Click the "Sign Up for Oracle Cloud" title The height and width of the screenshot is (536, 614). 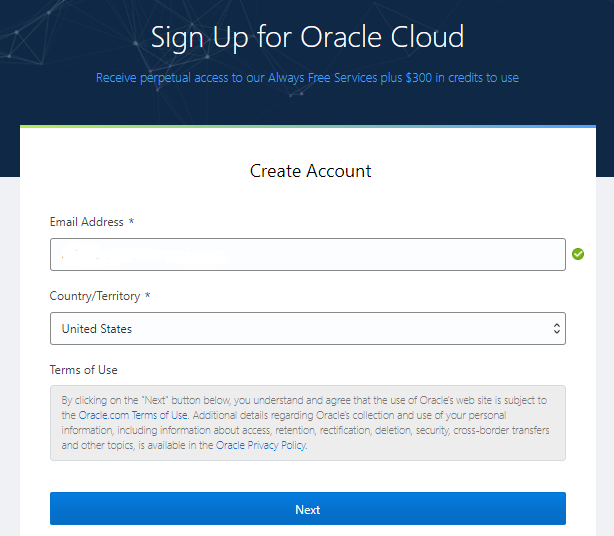(307, 38)
